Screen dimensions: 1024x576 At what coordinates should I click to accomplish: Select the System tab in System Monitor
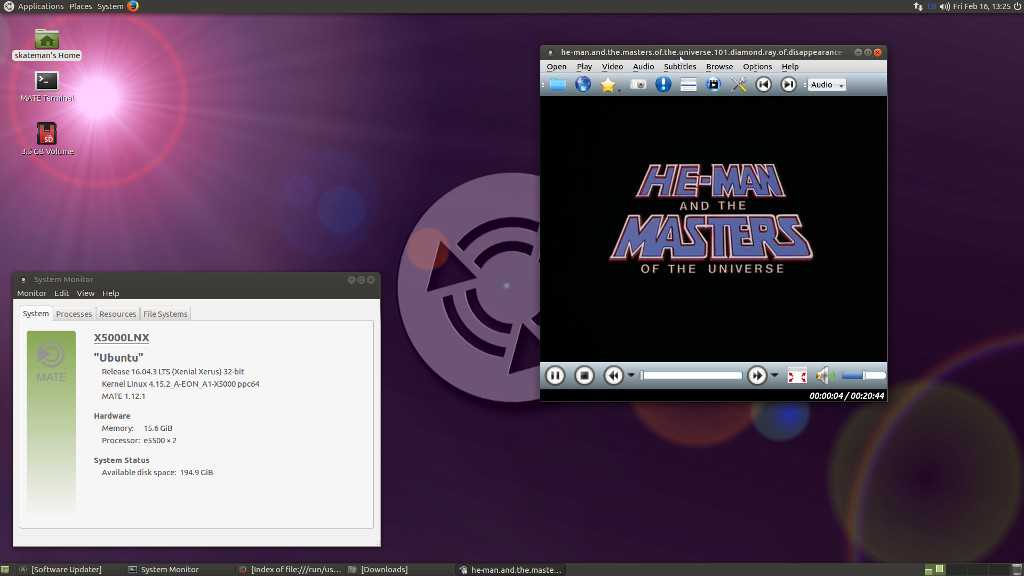tap(36, 313)
